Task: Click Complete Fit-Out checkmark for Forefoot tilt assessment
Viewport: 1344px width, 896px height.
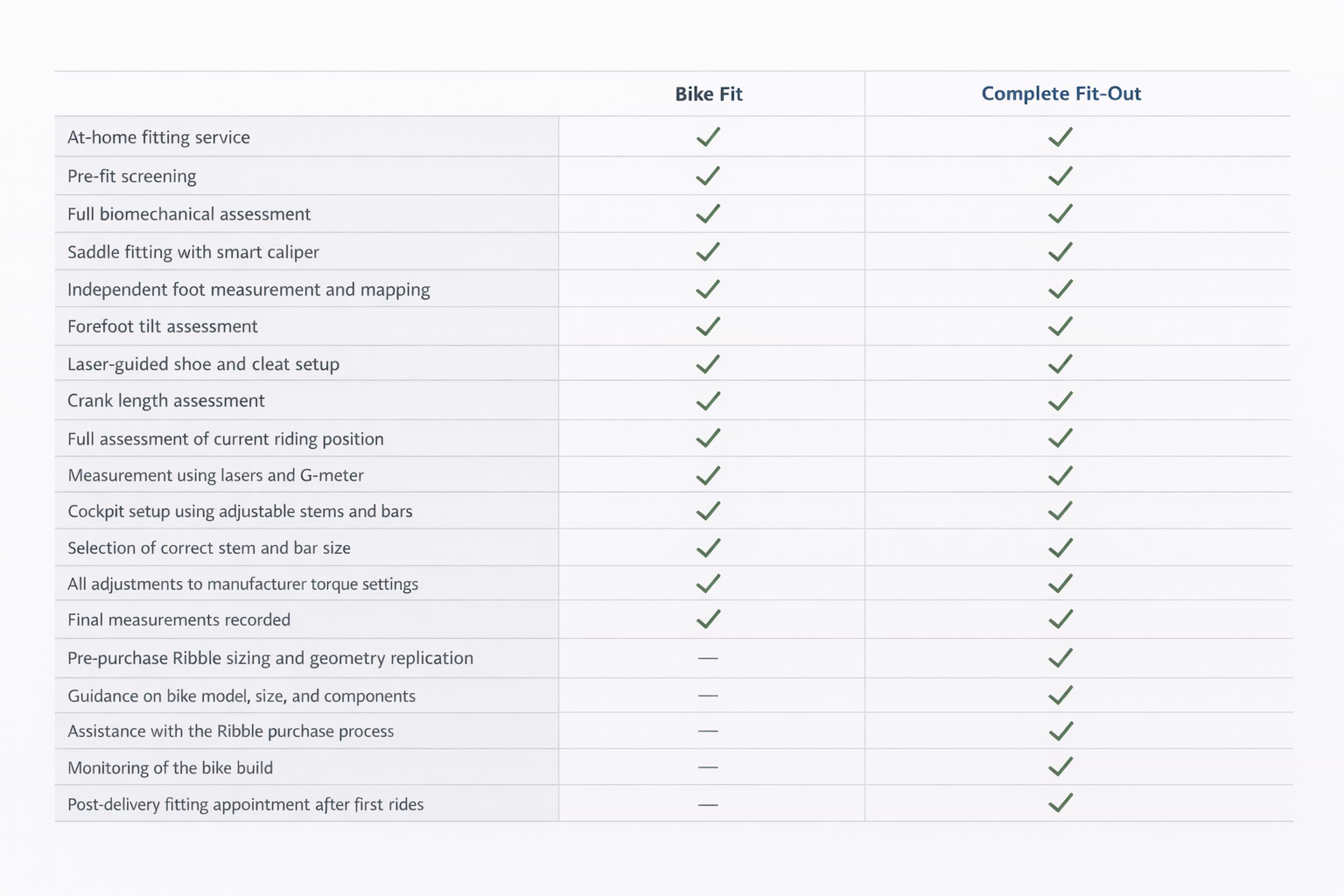Action: point(1060,326)
